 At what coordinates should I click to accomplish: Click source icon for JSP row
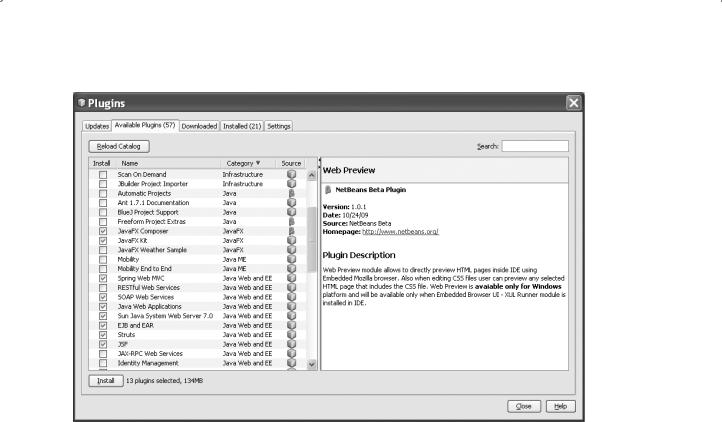click(x=291, y=344)
